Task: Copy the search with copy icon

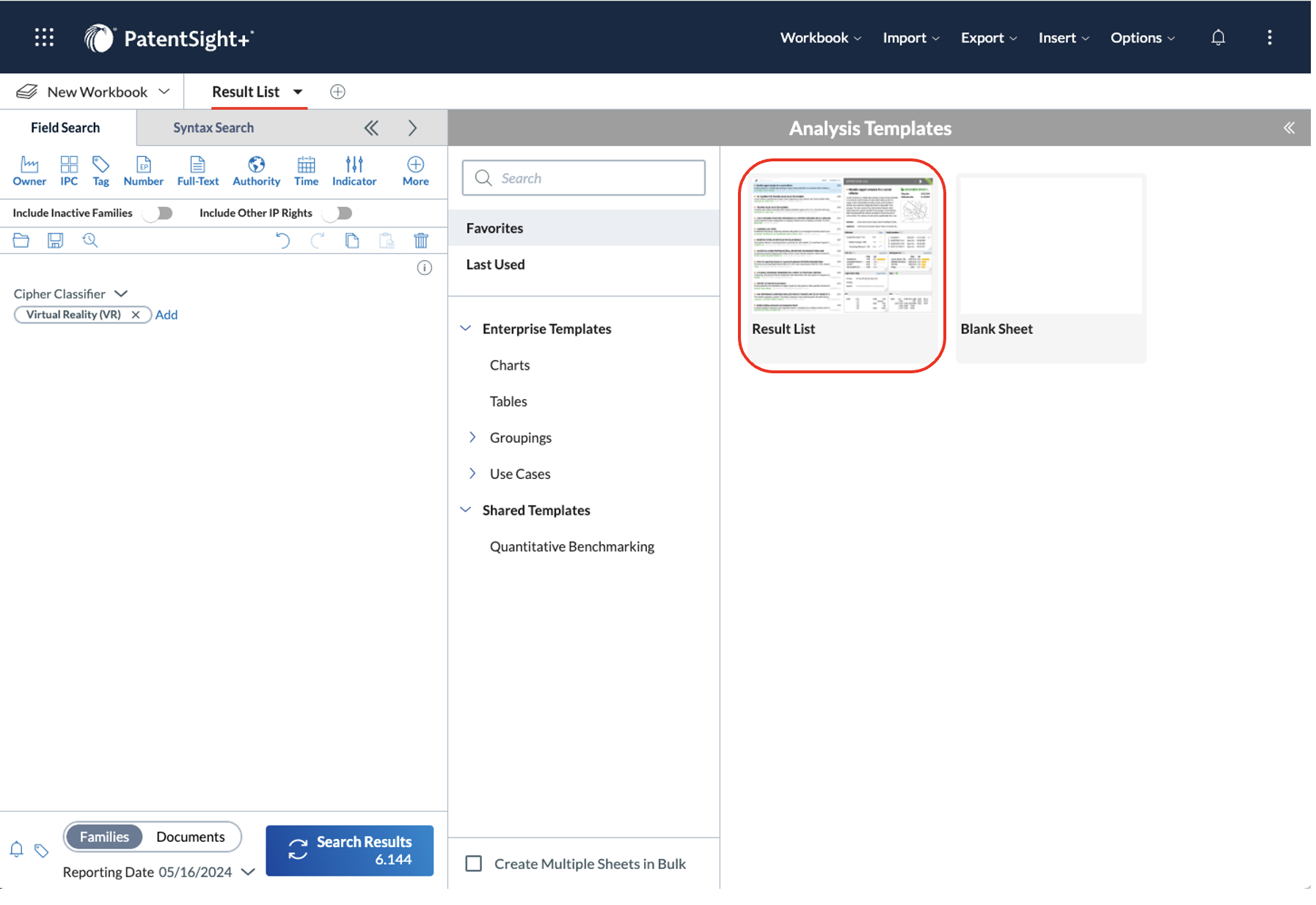Action: [352, 240]
